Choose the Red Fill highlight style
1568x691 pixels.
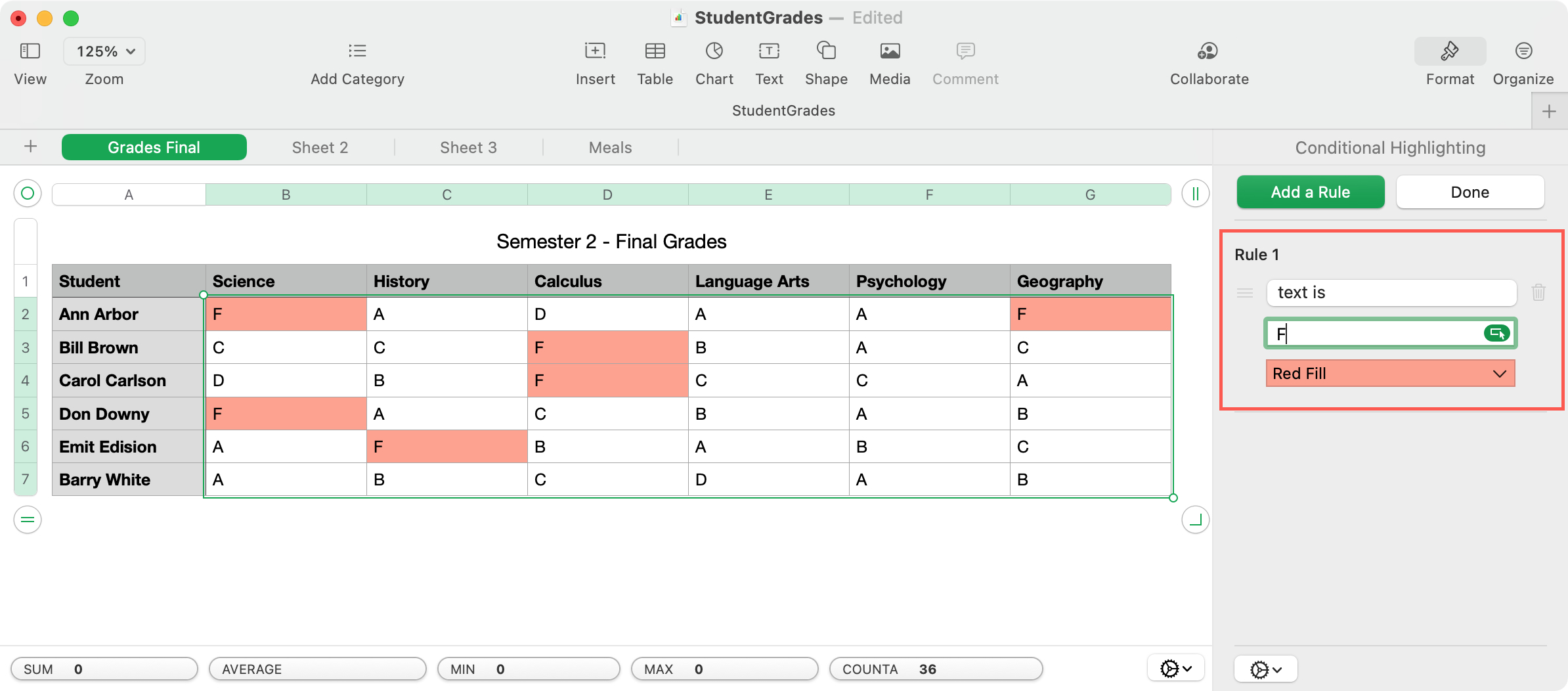tap(1389, 373)
